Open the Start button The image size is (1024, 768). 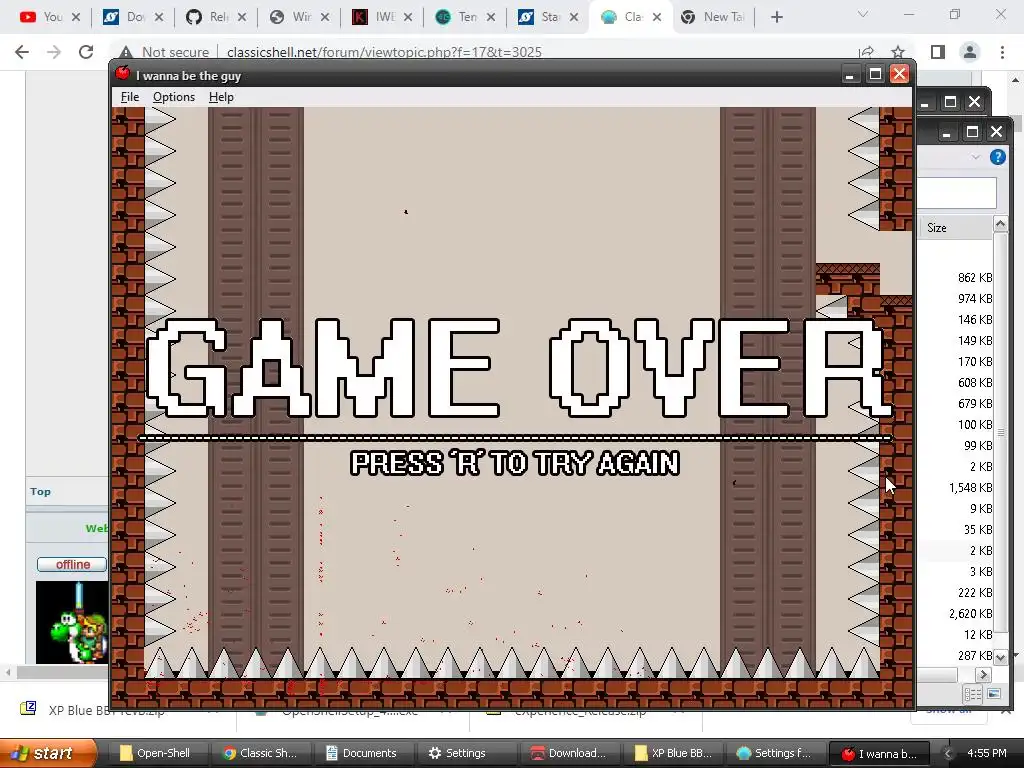pos(48,753)
